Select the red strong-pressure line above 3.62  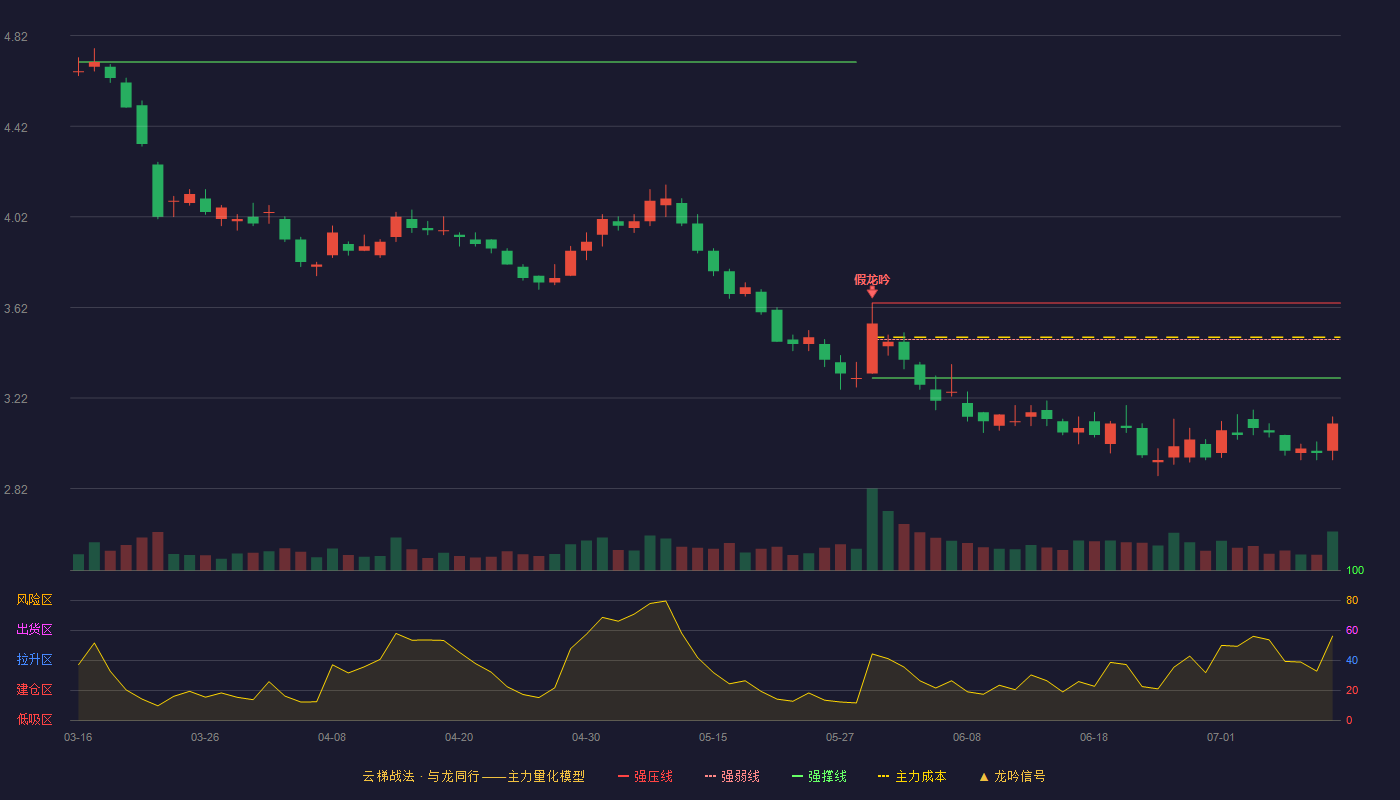point(1106,303)
